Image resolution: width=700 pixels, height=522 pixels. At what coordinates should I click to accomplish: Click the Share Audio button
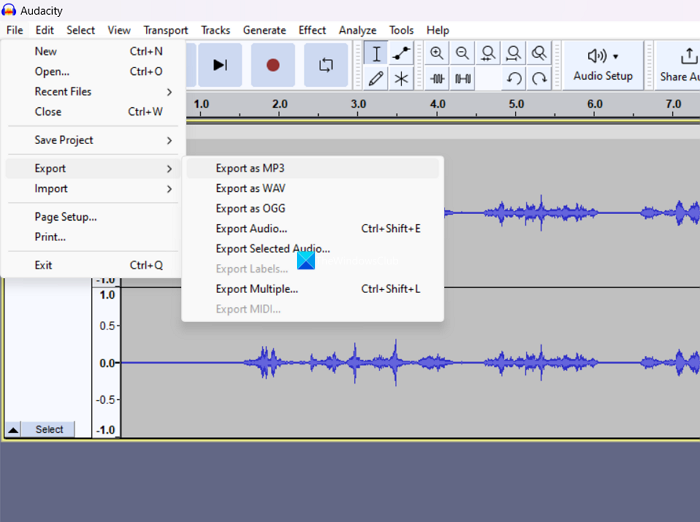click(x=680, y=65)
